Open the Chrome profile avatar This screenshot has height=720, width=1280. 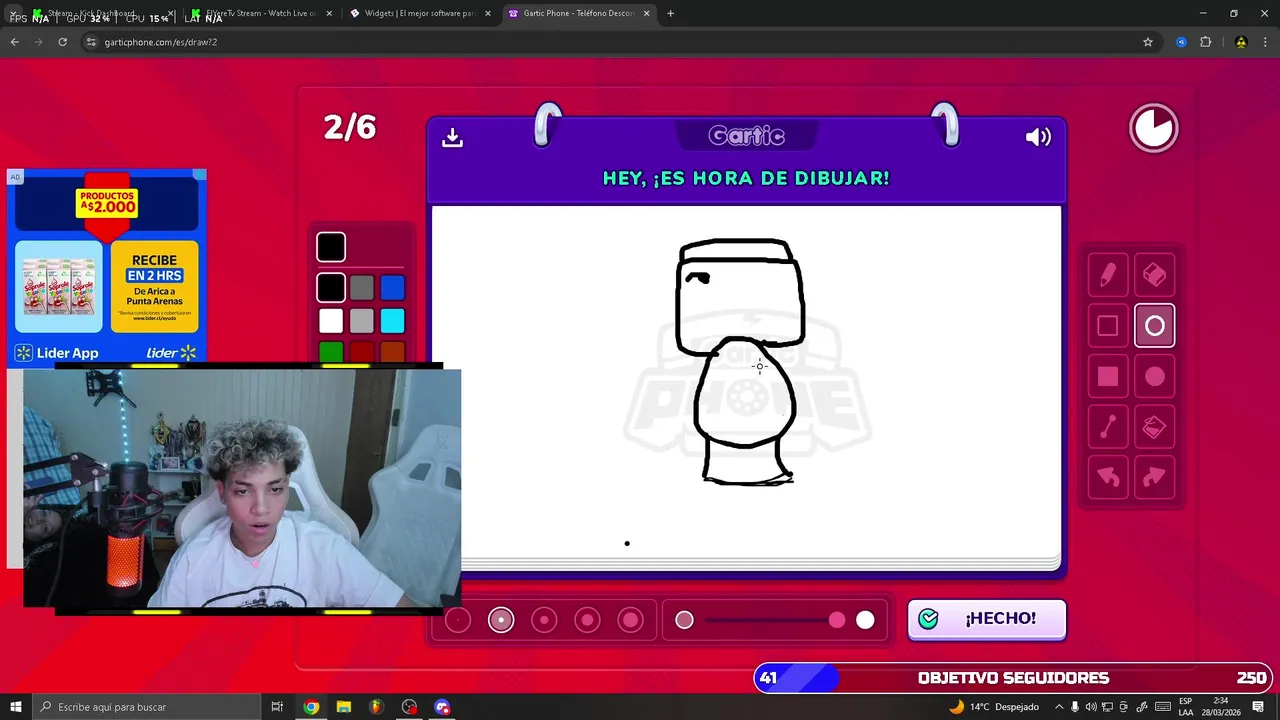[x=1241, y=42]
